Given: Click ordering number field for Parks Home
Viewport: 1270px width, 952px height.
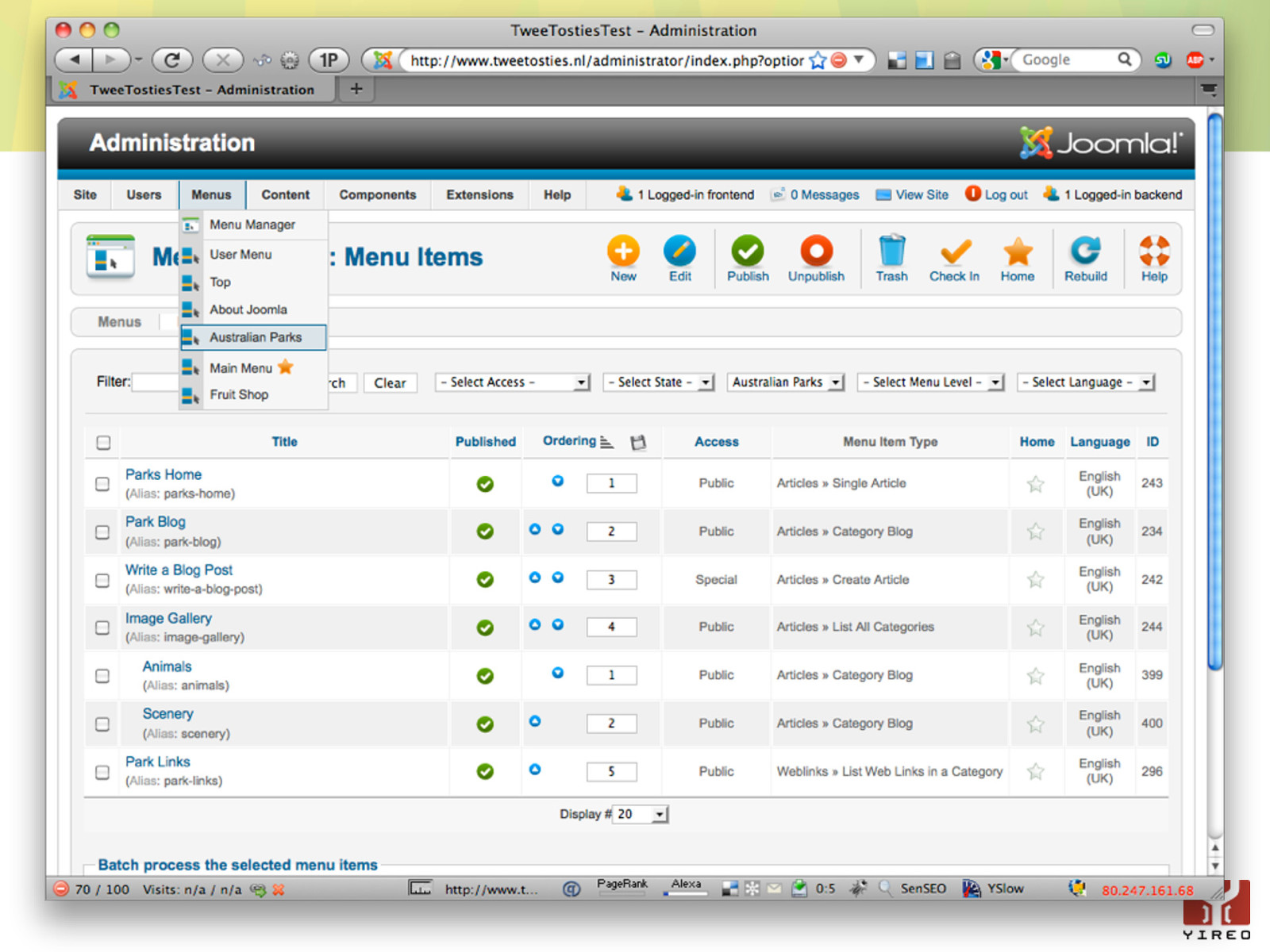Looking at the screenshot, I should 611,483.
